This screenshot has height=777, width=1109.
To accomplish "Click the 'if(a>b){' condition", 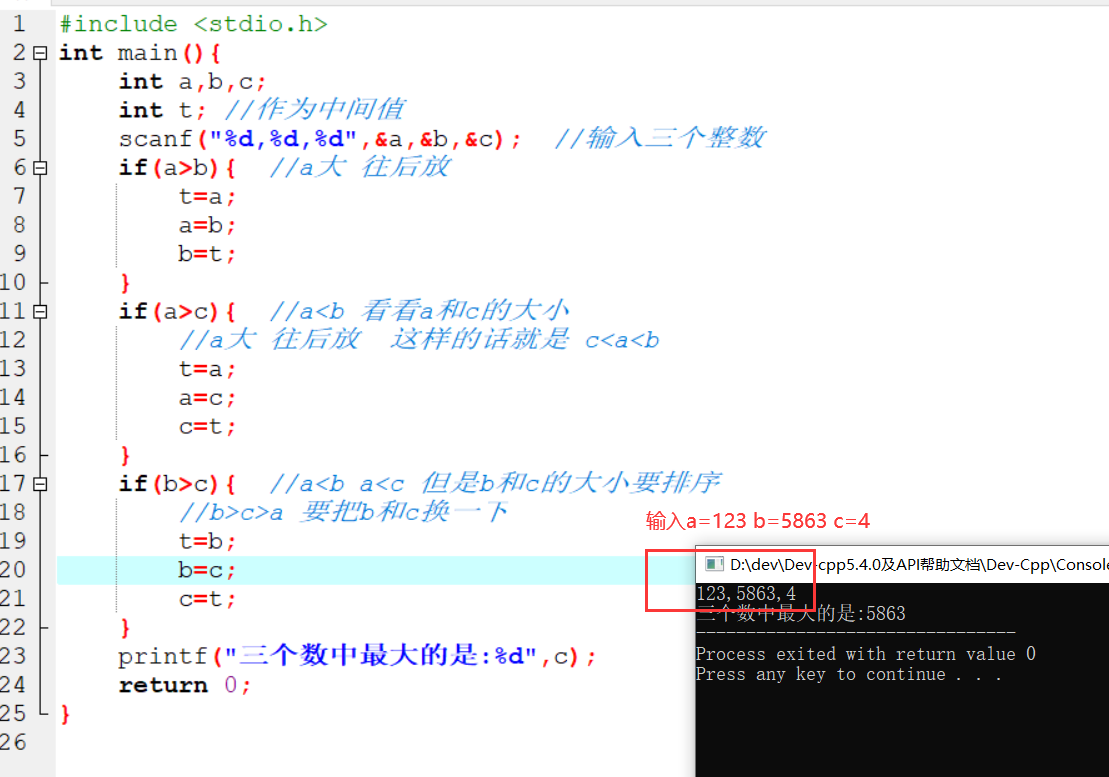I will [177, 168].
